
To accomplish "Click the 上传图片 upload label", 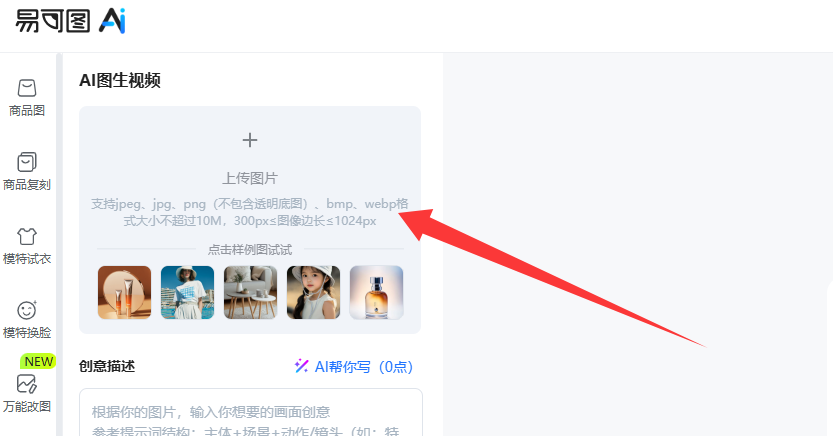I will tap(250, 178).
